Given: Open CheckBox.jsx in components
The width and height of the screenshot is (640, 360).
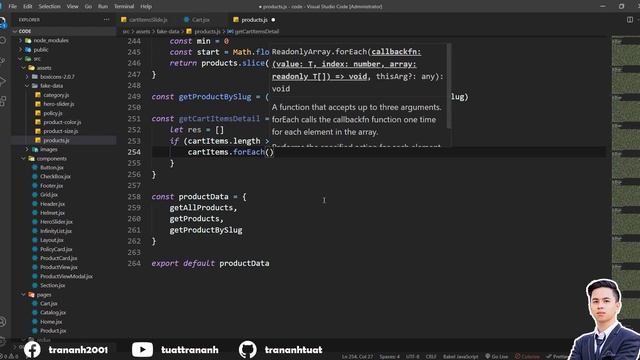Looking at the screenshot, I should coord(55,176).
